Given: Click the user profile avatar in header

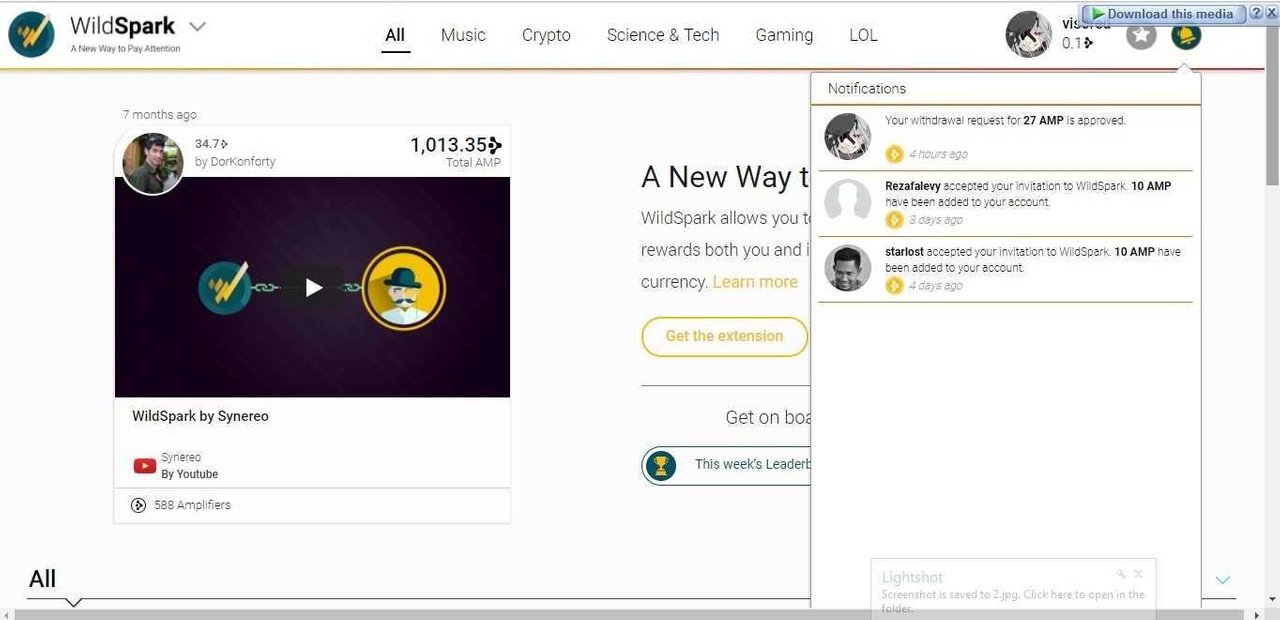Looking at the screenshot, I should [x=1028, y=35].
